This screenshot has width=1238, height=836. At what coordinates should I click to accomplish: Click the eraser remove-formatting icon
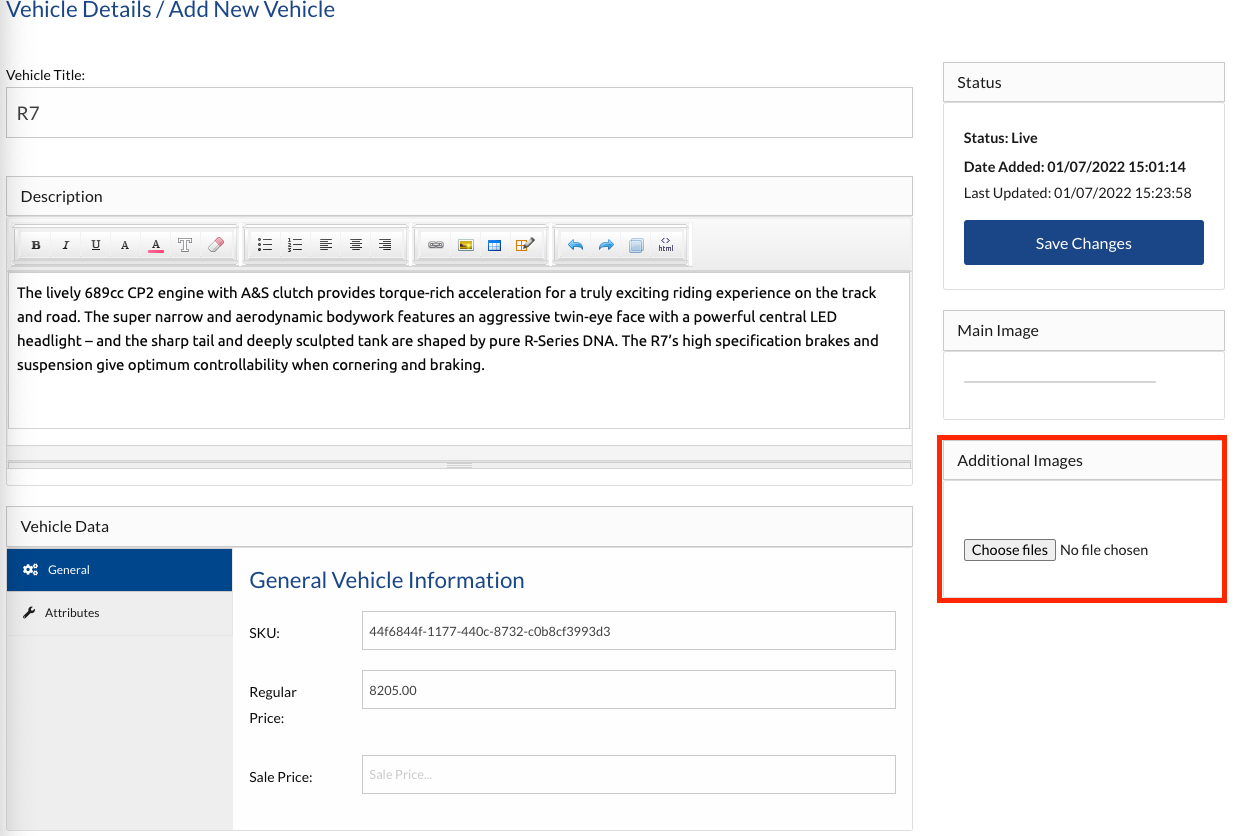[215, 245]
